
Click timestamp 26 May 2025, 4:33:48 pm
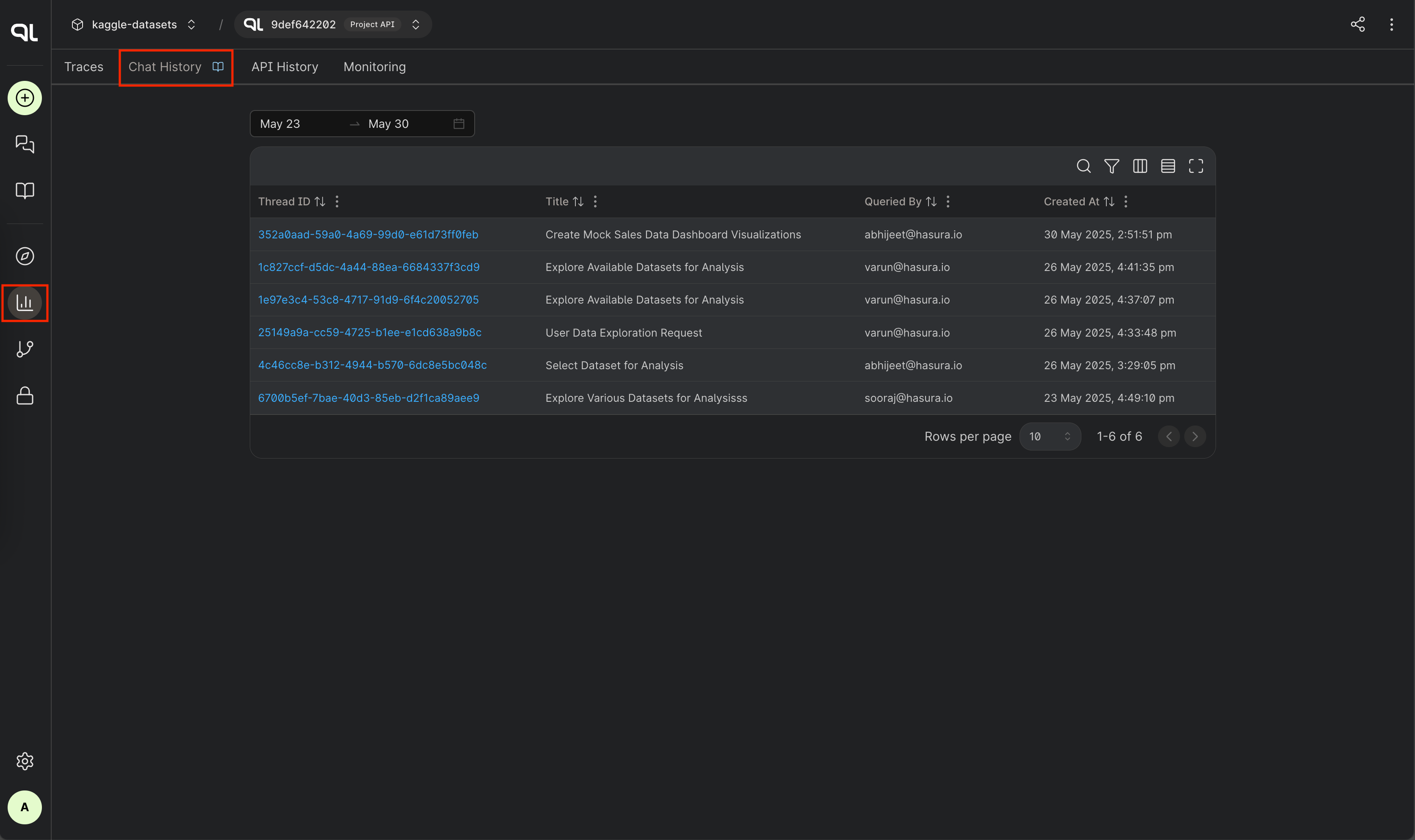pyautogui.click(x=1110, y=333)
